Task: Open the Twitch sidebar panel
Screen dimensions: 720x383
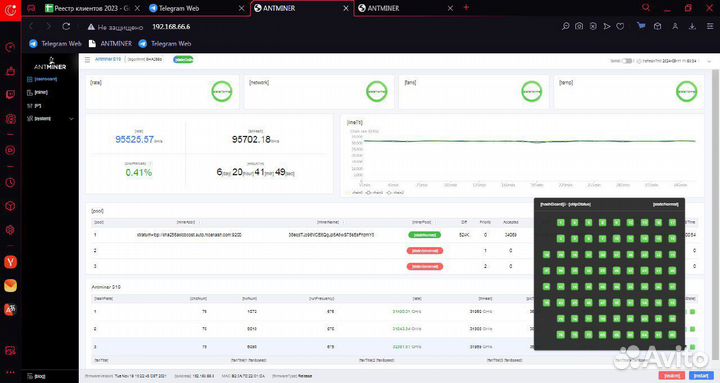Action: tap(10, 95)
